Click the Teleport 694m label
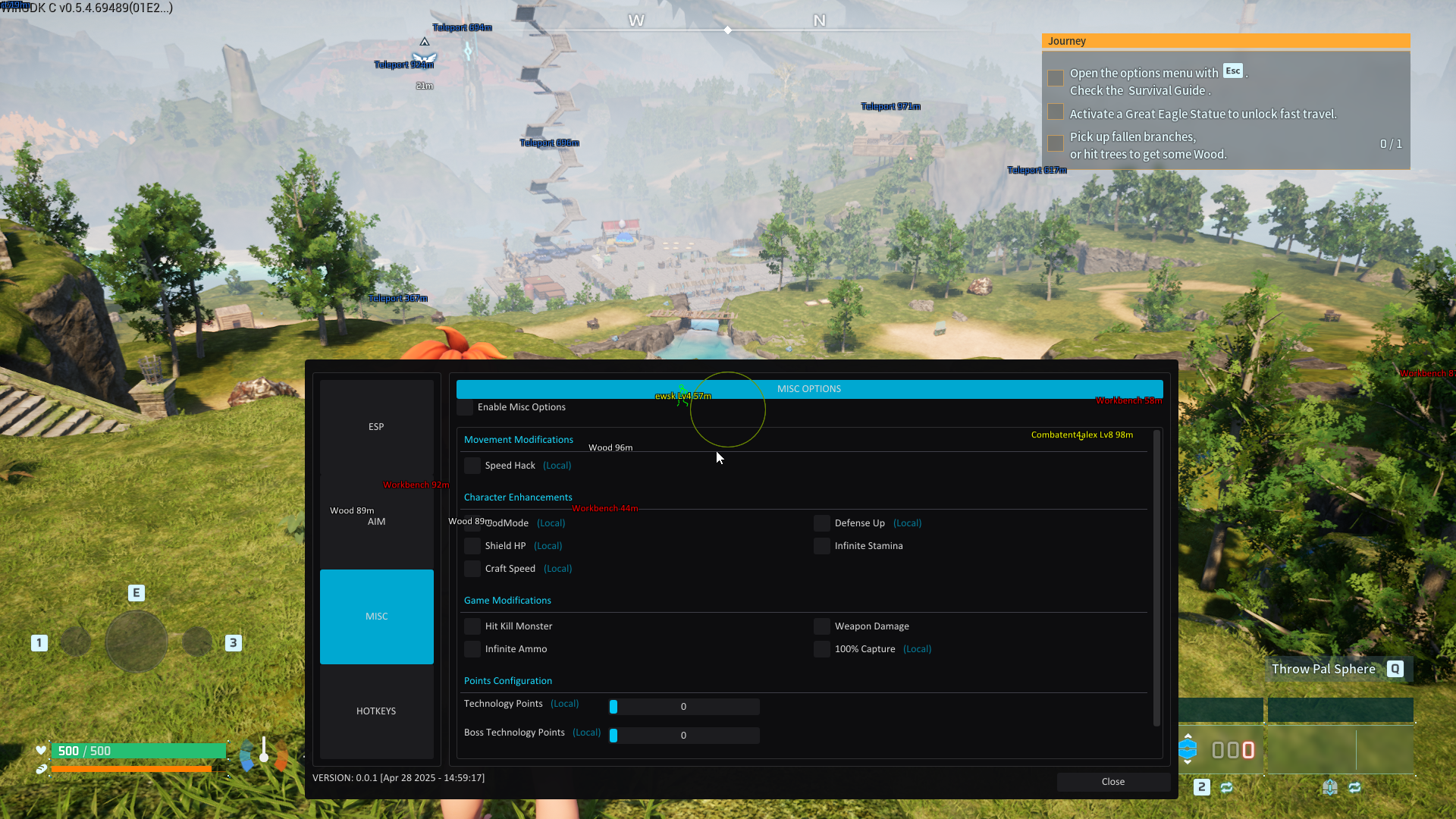Image resolution: width=1456 pixels, height=819 pixels. pyautogui.click(x=463, y=27)
